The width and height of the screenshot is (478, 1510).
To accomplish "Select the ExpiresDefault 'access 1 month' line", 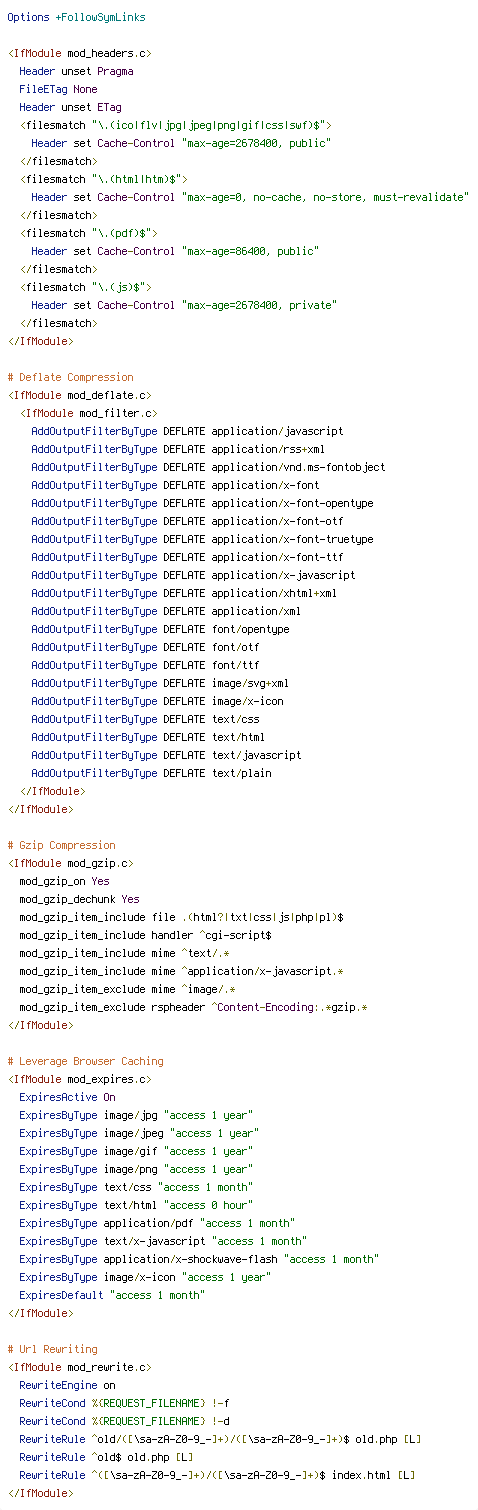I will click(112, 1296).
